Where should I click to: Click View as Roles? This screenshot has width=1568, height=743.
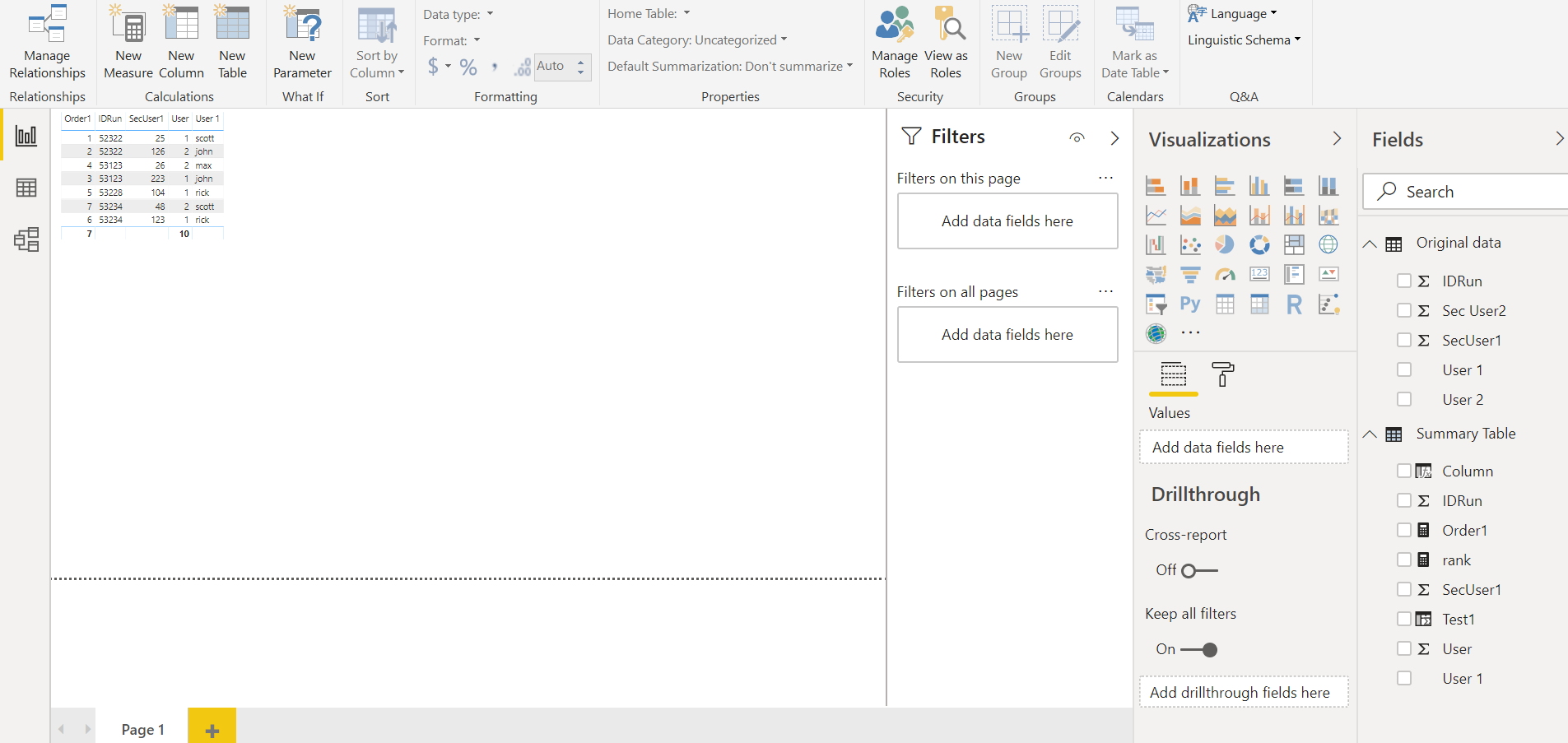tap(946, 43)
